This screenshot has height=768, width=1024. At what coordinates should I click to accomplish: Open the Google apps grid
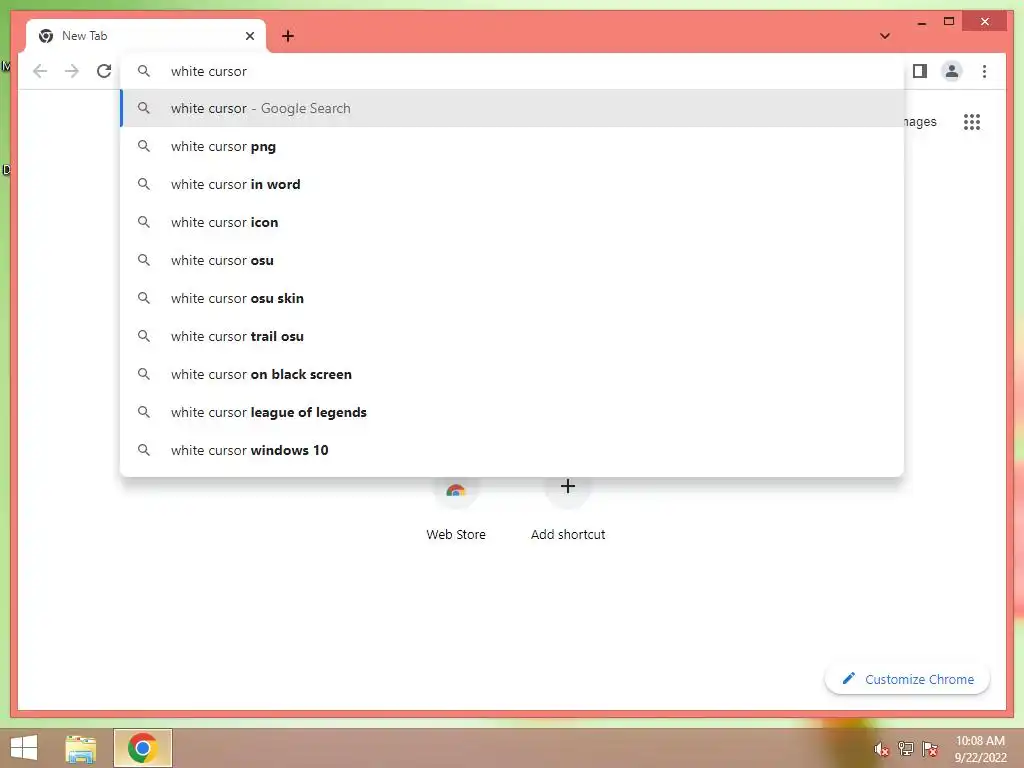click(972, 121)
